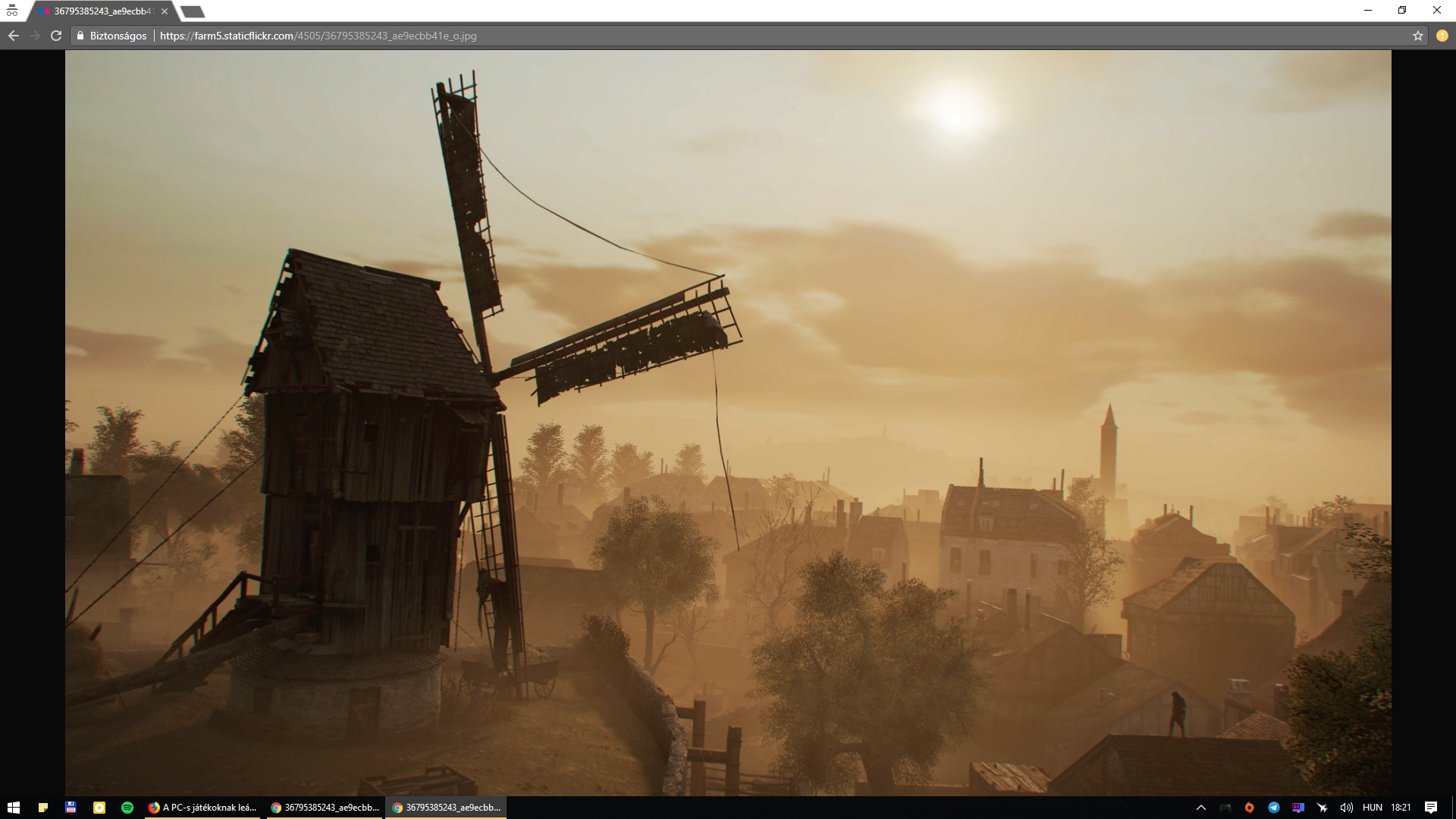
Task: Open the Telegram tray icon
Action: (x=1274, y=808)
